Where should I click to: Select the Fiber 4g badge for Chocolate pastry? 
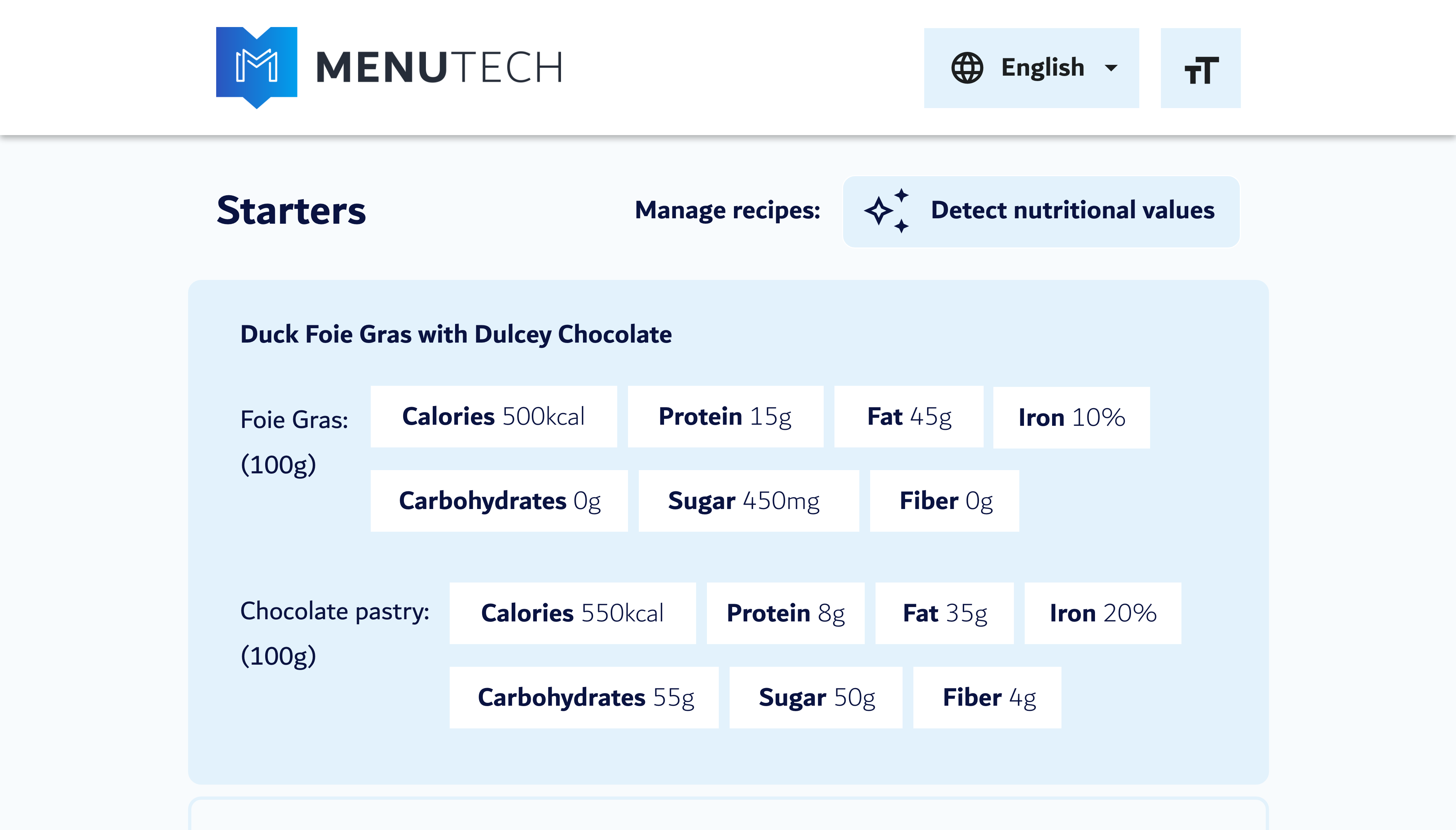[987, 696]
